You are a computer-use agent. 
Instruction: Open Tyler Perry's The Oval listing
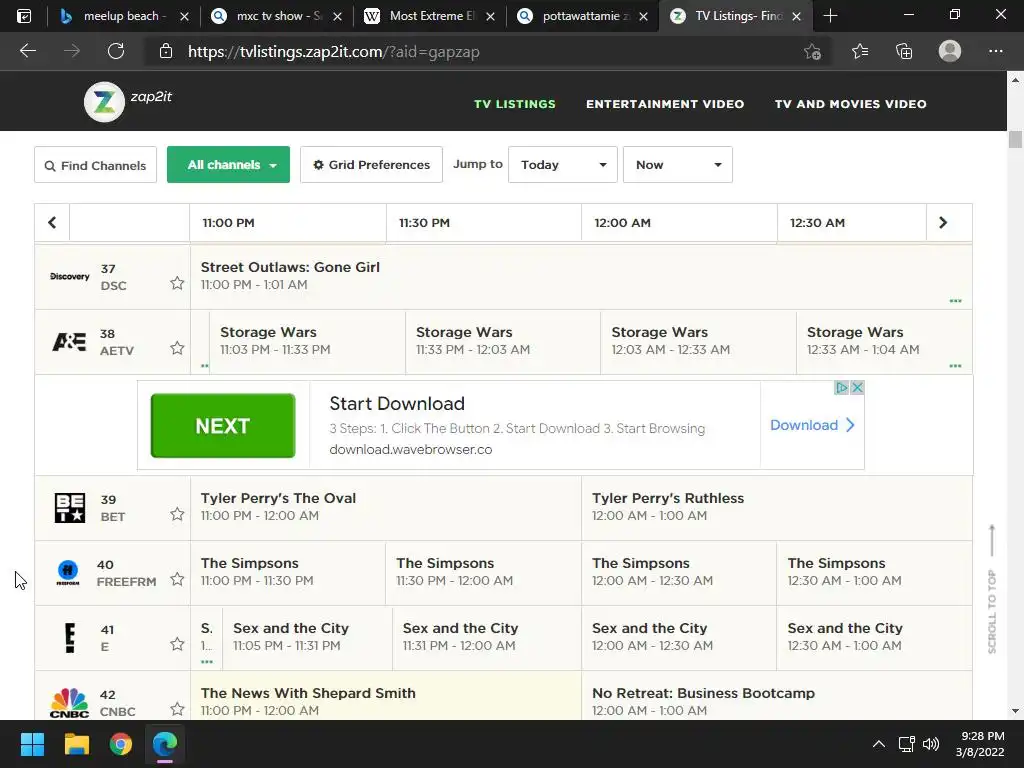pos(385,507)
